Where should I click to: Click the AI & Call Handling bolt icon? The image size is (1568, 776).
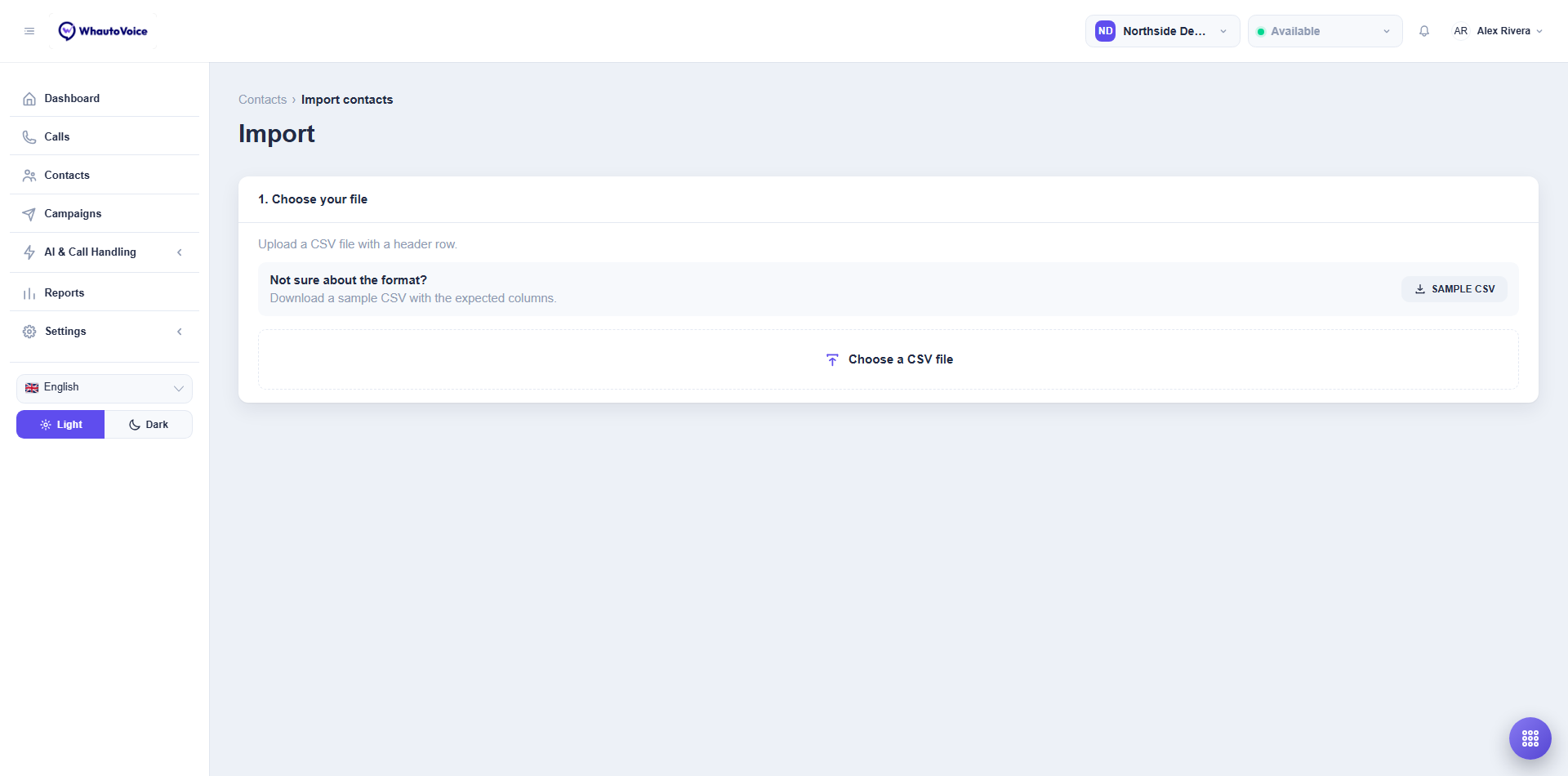29,252
